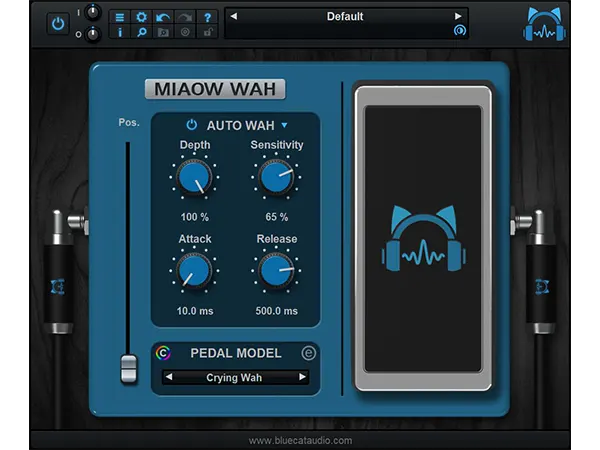Click the Blue Cat Audio logo

click(546, 24)
